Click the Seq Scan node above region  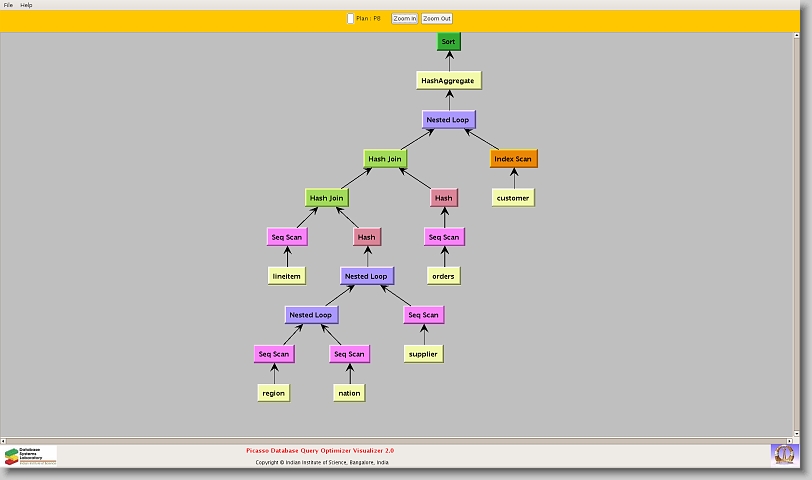(x=273, y=354)
